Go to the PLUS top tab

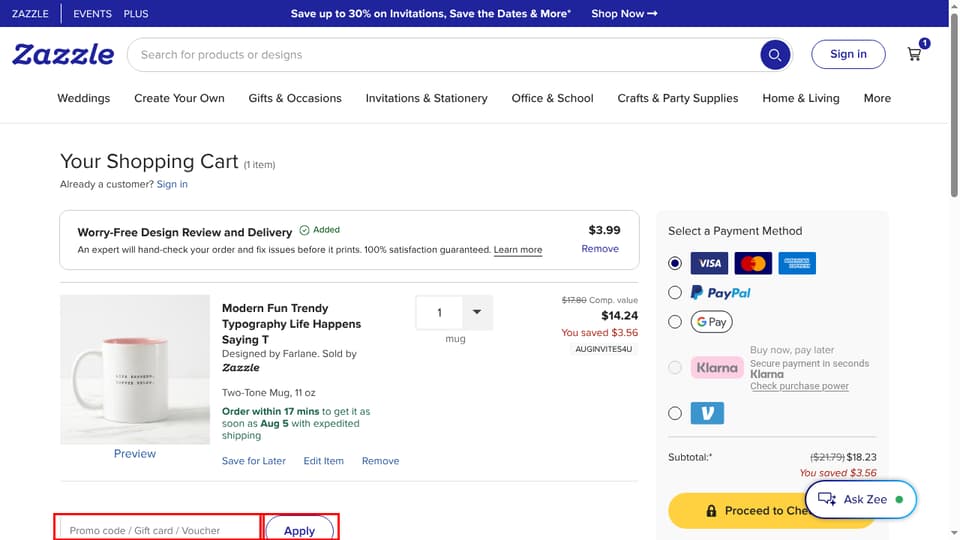[x=136, y=13]
